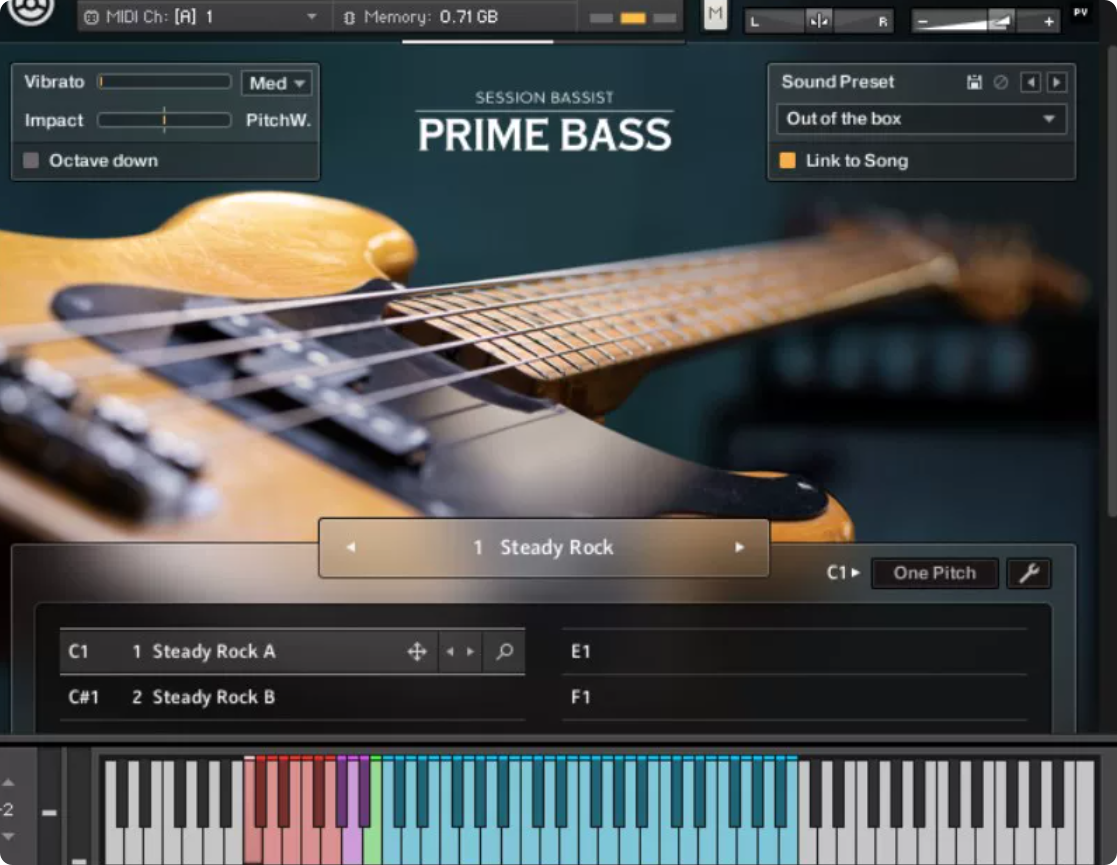Viewport: 1117px width, 865px height.
Task: Next pattern arrow on the Steady Rock A row
Action: (x=470, y=651)
